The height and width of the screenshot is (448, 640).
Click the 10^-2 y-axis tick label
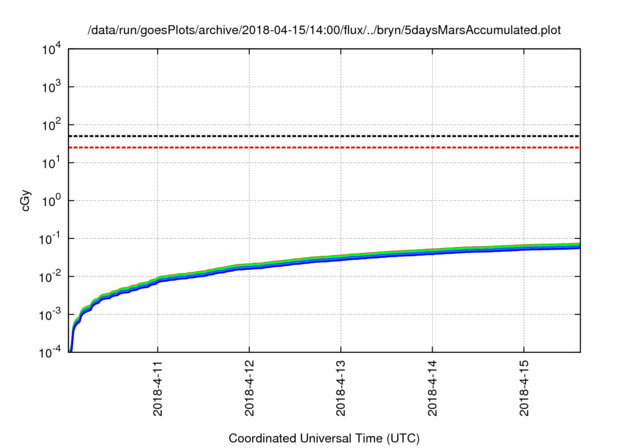(49, 277)
